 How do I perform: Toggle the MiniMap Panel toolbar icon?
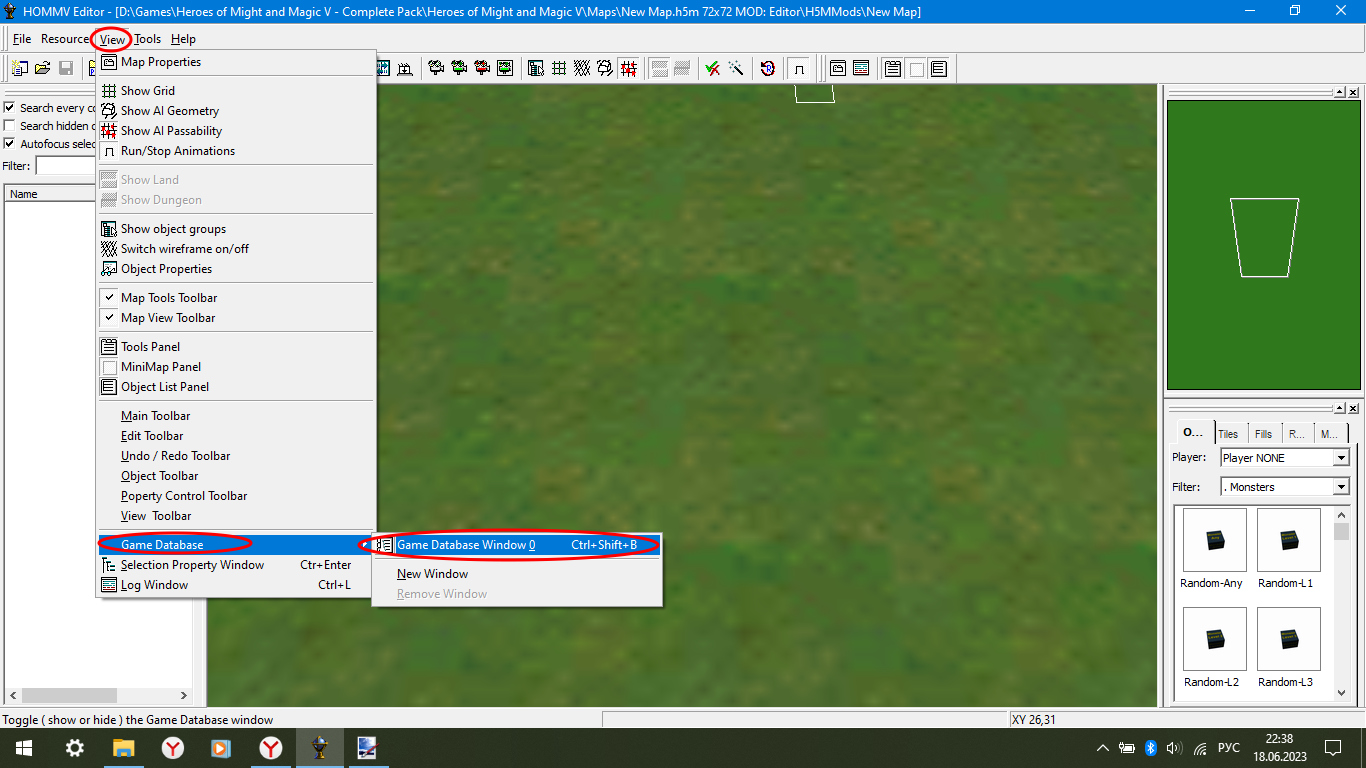coord(916,68)
